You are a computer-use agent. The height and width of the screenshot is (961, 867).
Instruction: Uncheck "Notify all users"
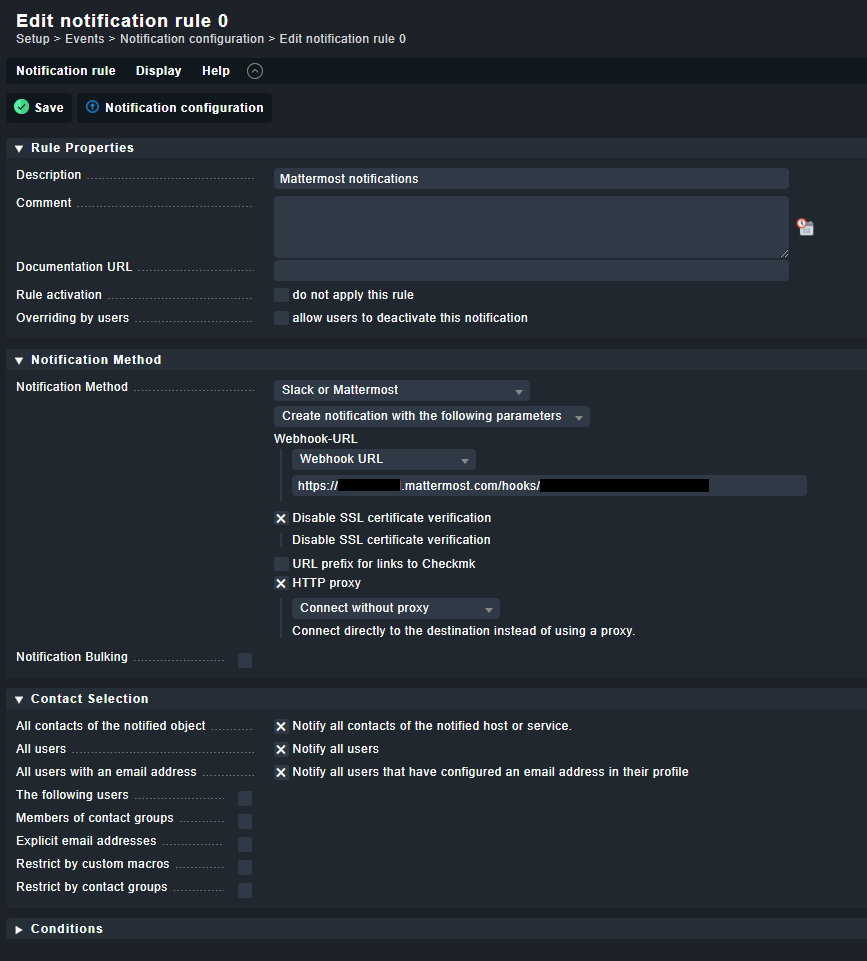click(281, 749)
